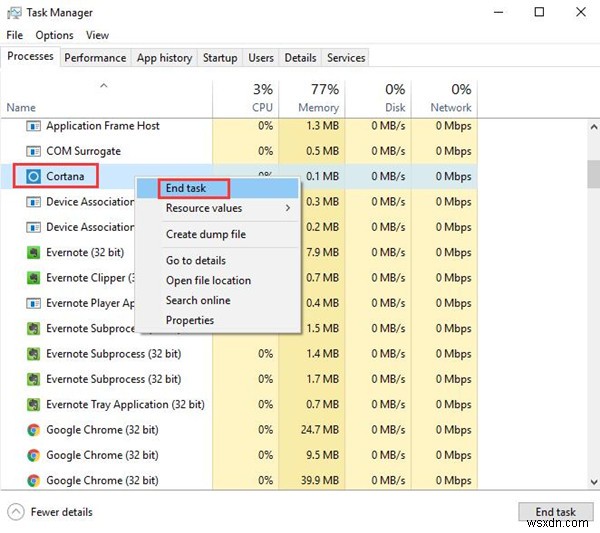Viewport: 600px width, 533px height.
Task: Select the Cortana process row
Action: [x=239, y=176]
